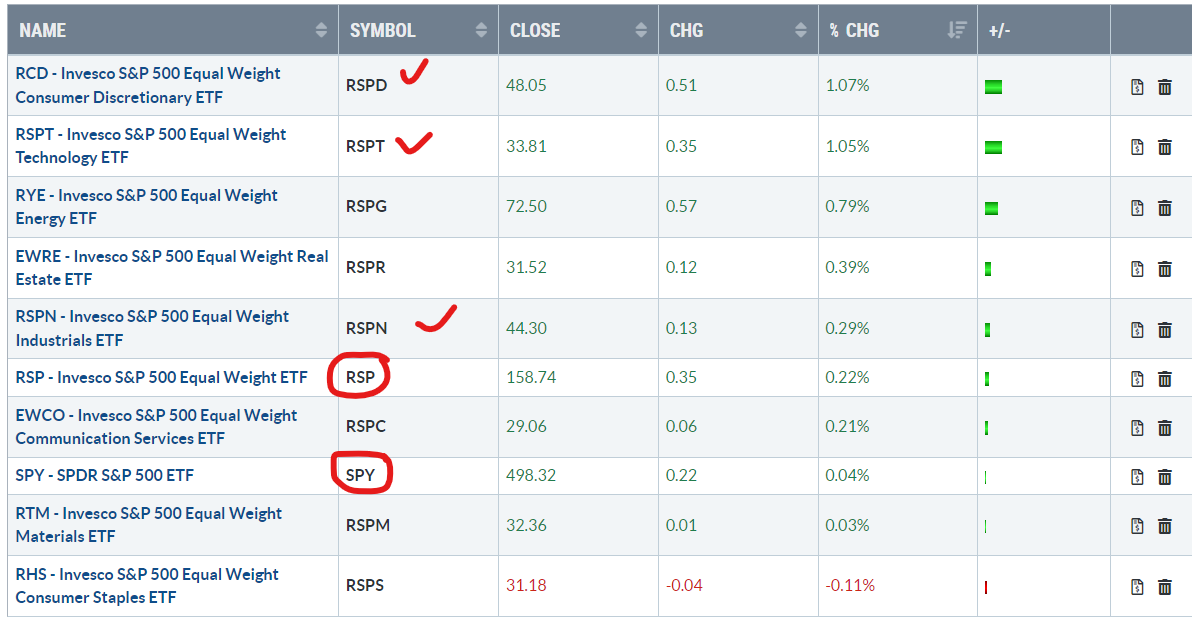The height and width of the screenshot is (618, 1192).
Task: Click the NAME column header label
Action: click(43, 30)
